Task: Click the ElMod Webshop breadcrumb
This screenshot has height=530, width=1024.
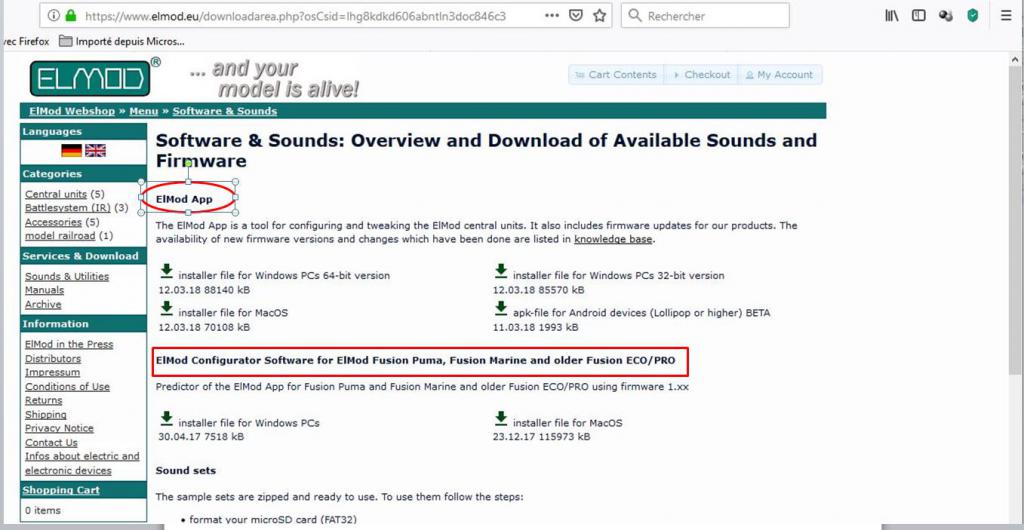Action: [72, 111]
